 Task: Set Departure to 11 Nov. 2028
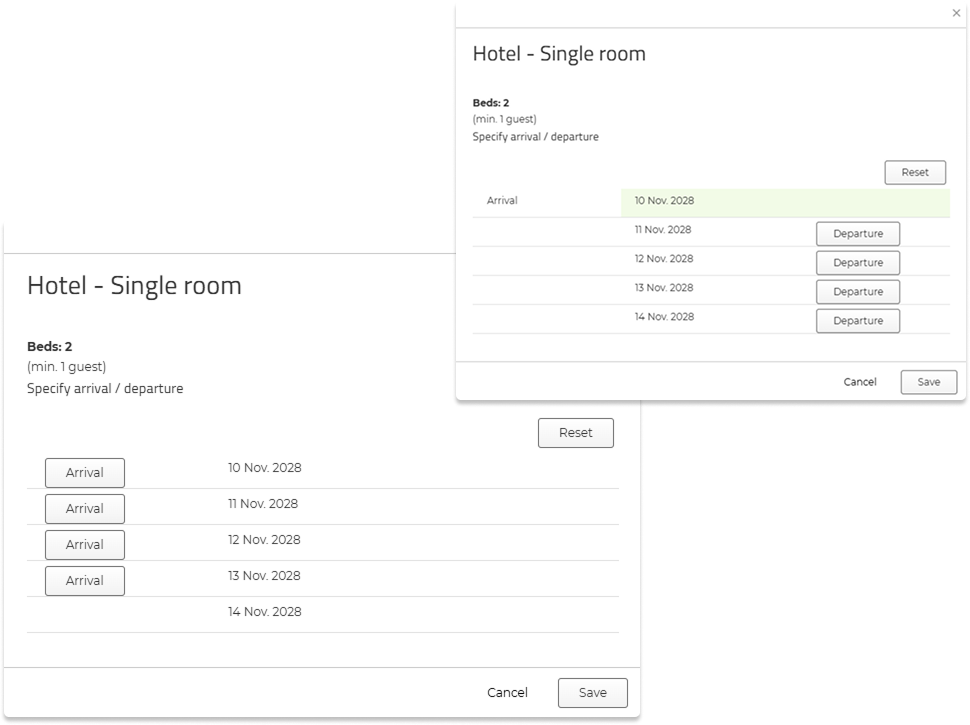(x=857, y=234)
